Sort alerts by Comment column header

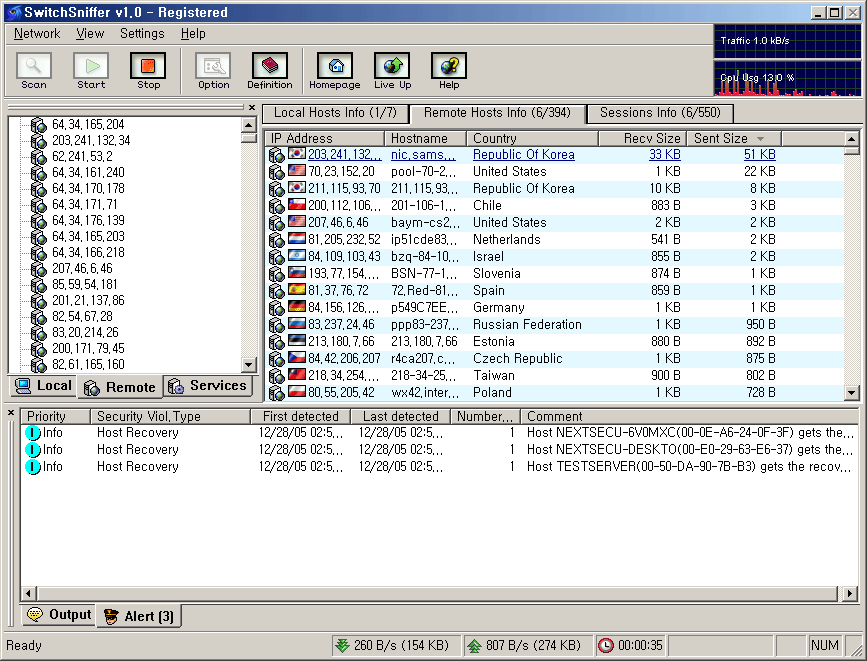[x=690, y=416]
